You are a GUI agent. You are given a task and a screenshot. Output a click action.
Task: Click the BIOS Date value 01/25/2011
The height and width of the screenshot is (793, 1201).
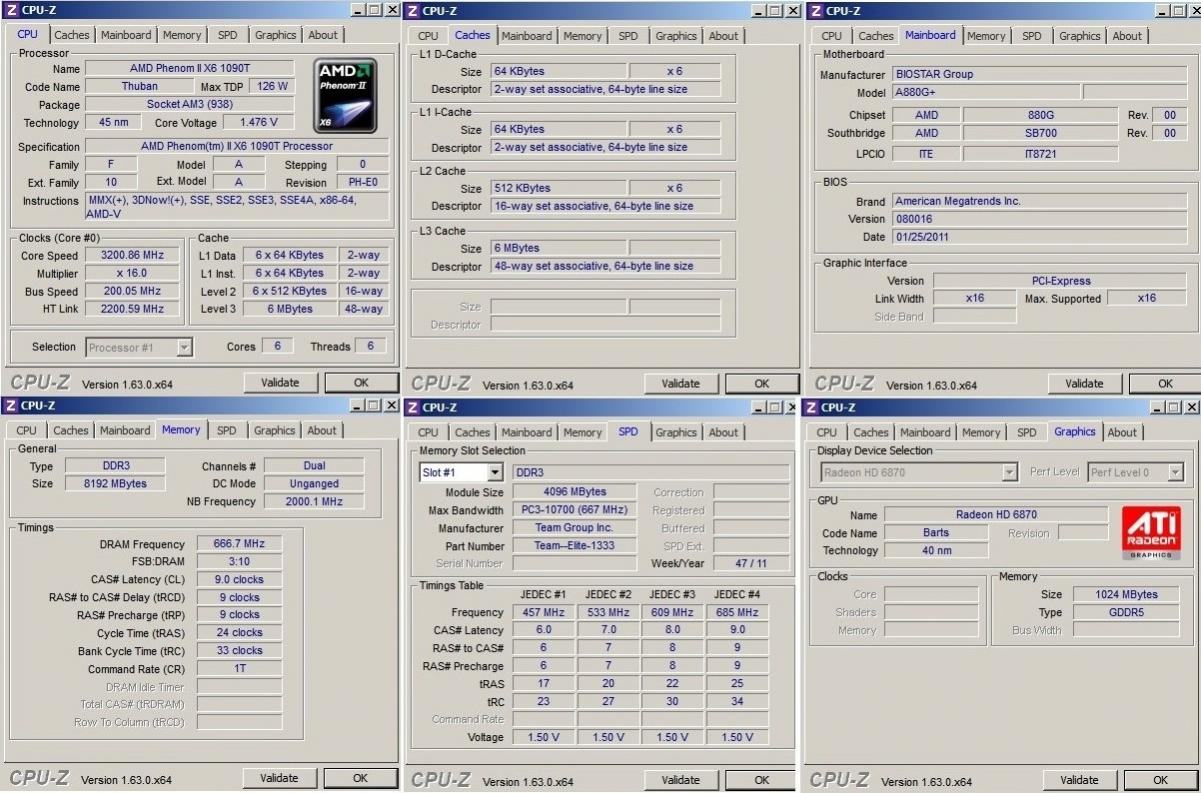click(x=1039, y=237)
